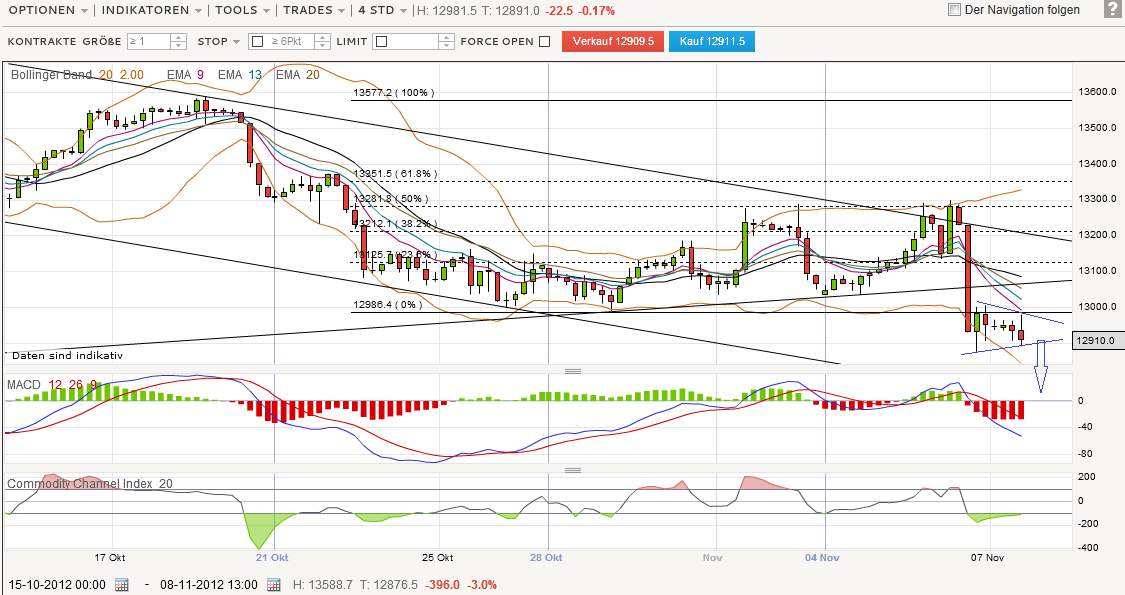Open the INDIKATOREN menu
This screenshot has height=595, width=1125.
152,10
